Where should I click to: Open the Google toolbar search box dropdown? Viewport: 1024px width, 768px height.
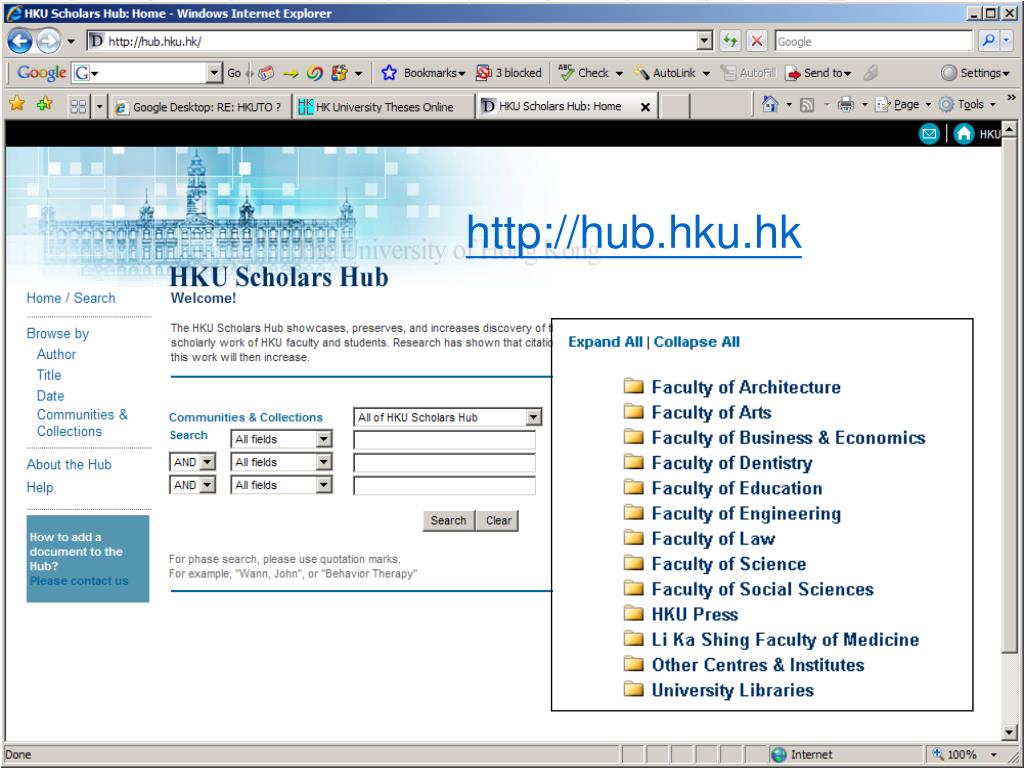(x=214, y=73)
